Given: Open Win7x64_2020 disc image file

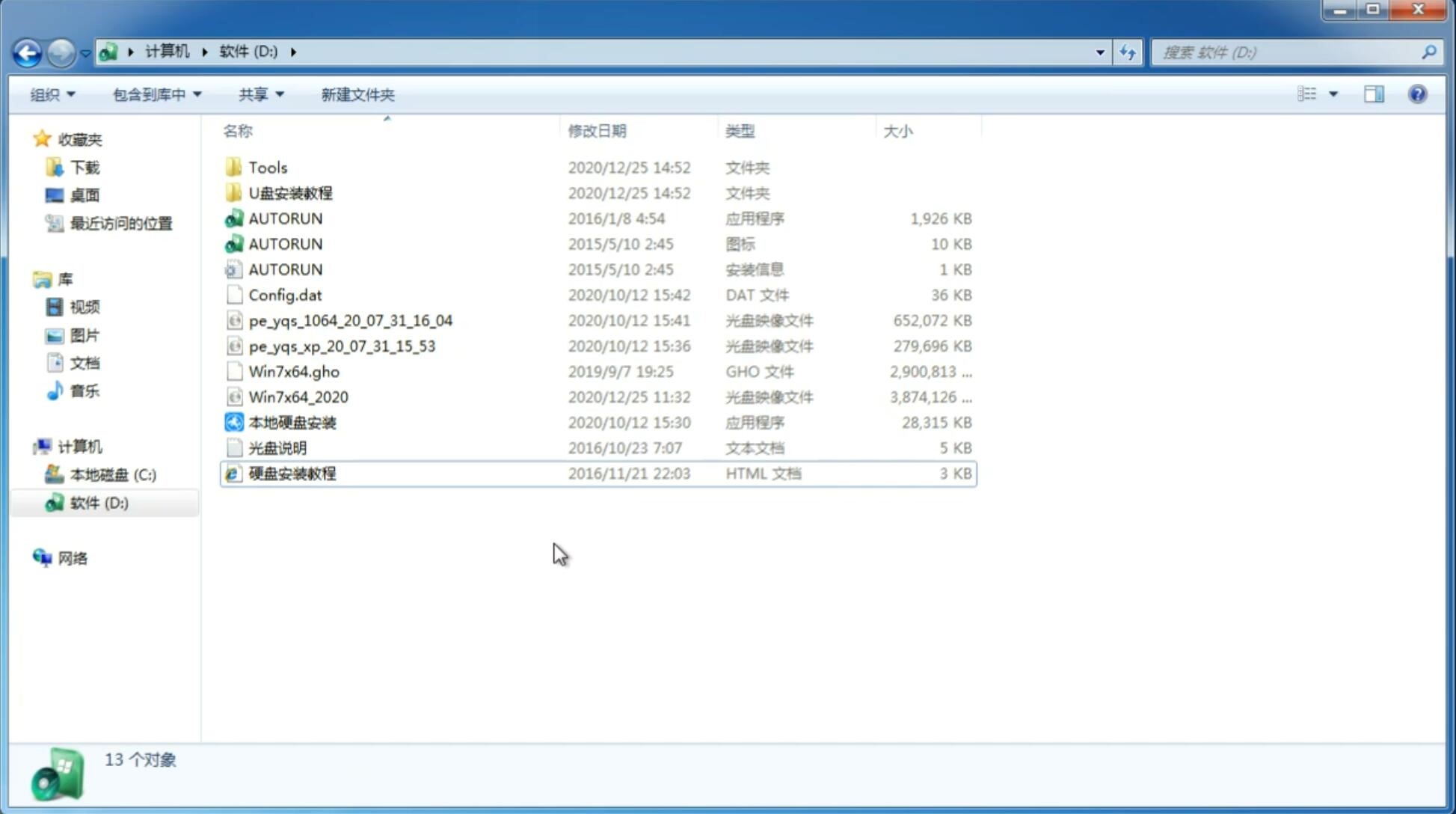Looking at the screenshot, I should coord(298,396).
